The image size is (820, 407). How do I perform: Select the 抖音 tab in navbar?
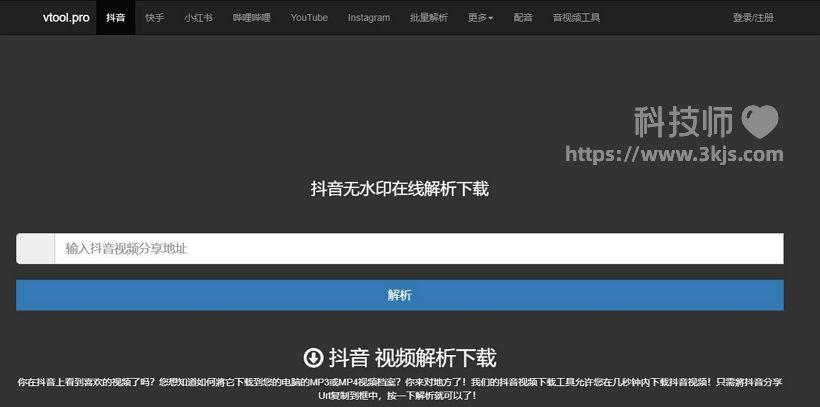[116, 17]
